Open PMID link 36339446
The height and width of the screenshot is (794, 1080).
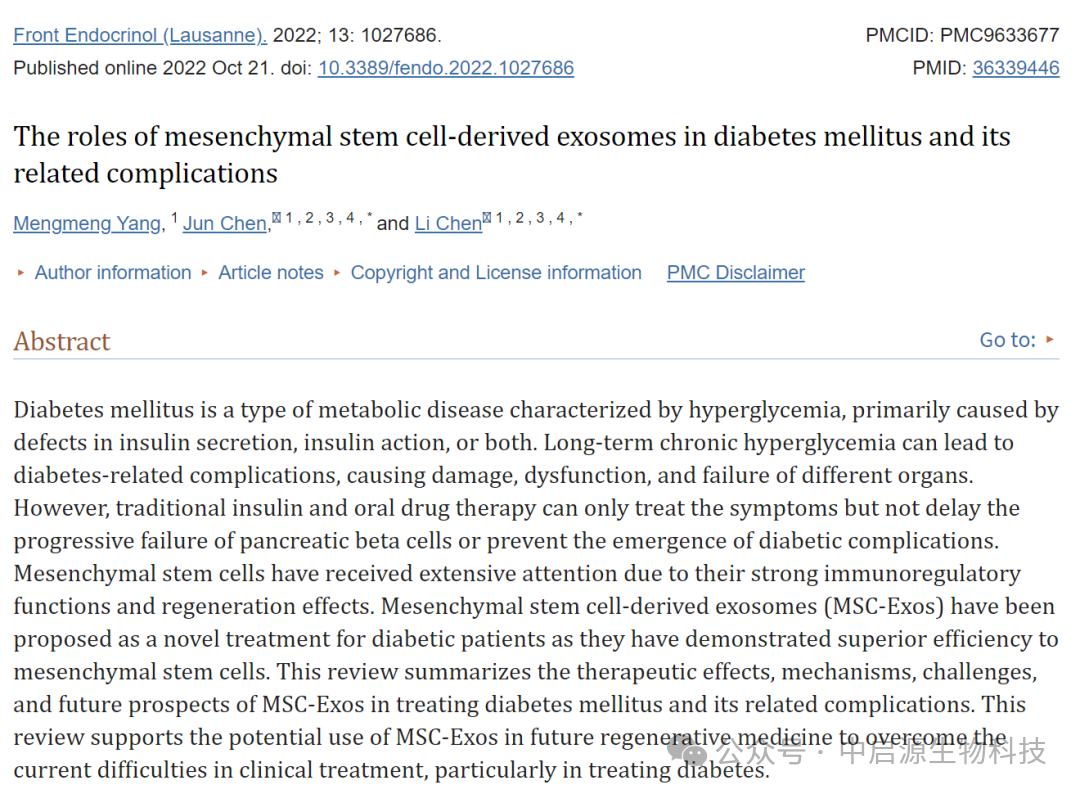tap(1015, 69)
